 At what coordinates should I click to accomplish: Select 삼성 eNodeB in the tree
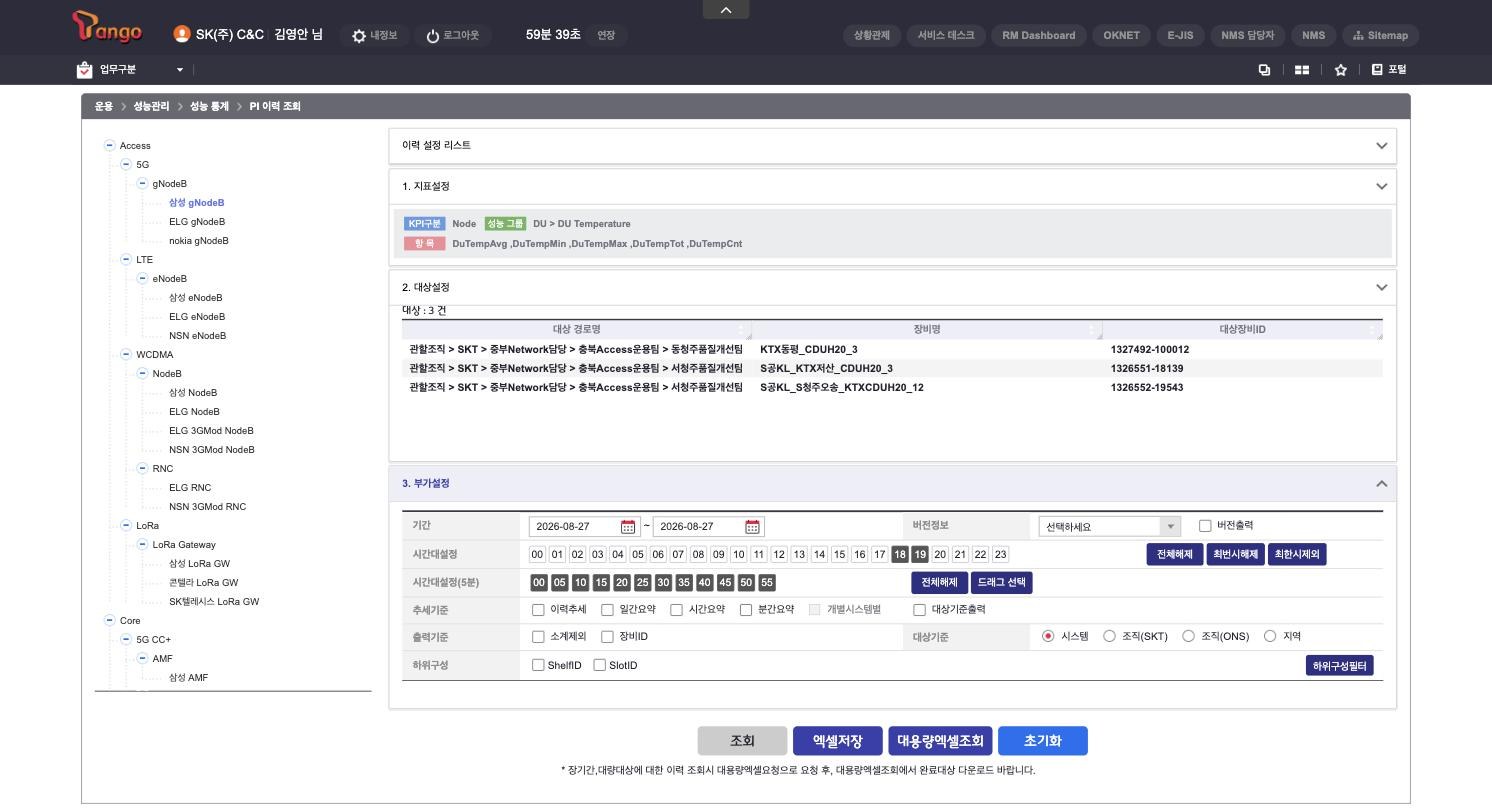click(196, 298)
